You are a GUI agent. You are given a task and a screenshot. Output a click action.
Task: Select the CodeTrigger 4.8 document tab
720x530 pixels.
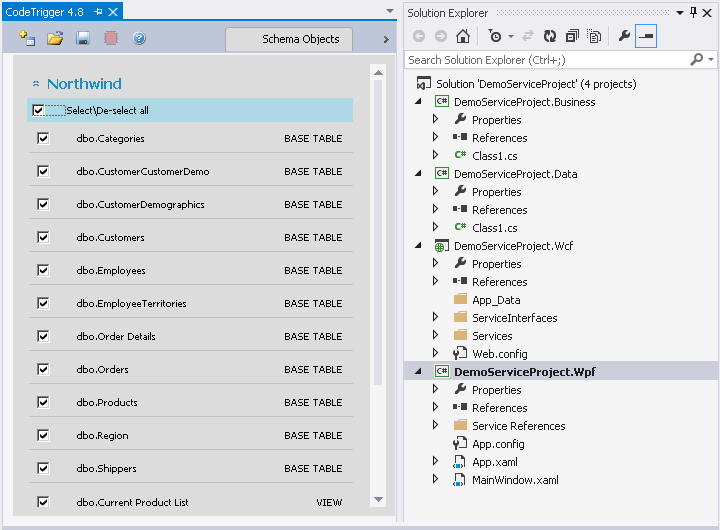46,12
